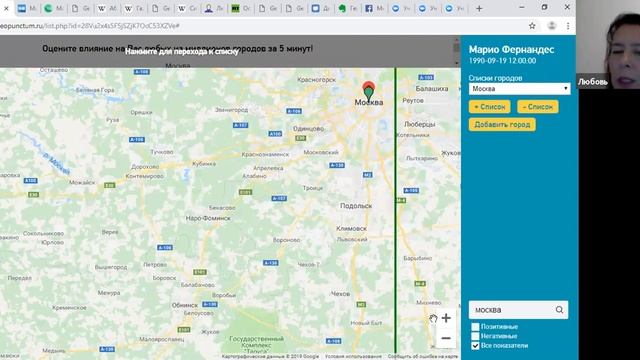Click the Добавить город button
The width and height of the screenshot is (640, 360).
click(x=502, y=124)
